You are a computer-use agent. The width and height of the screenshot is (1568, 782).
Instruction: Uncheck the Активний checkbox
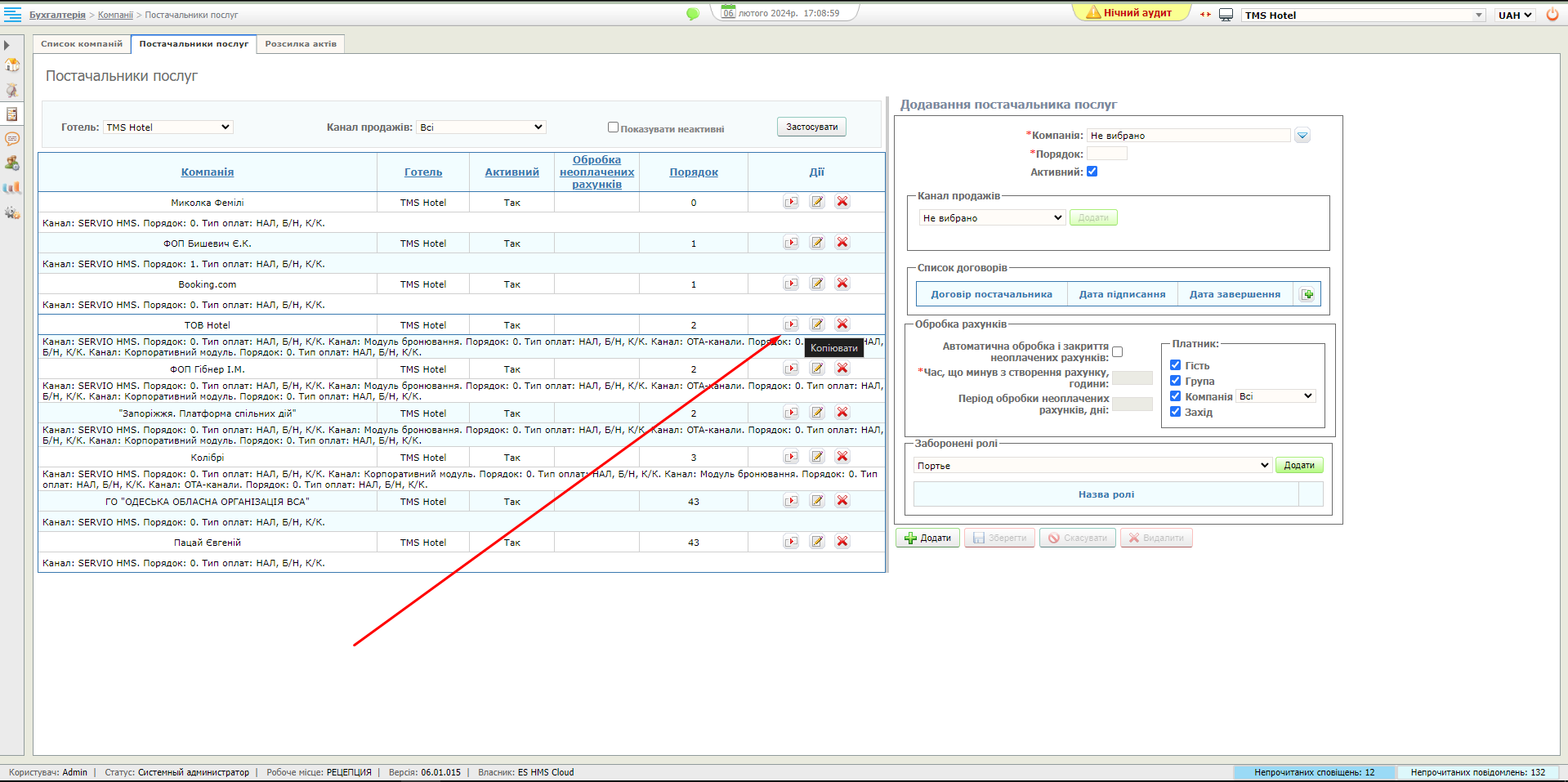point(1092,172)
